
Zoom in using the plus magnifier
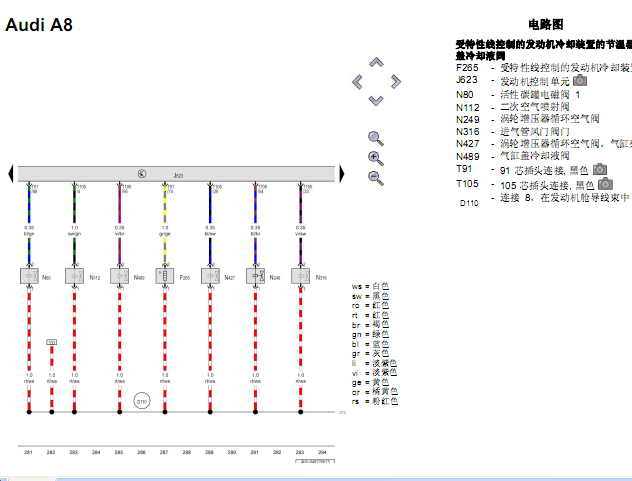click(x=376, y=158)
